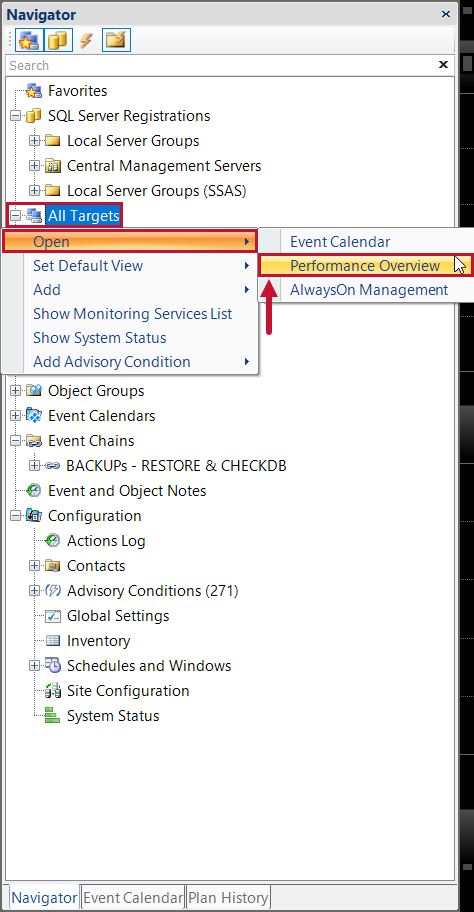Image resolution: width=474 pixels, height=912 pixels.
Task: Toggle the SQL Server Registrations toolbar button
Action: click(x=58, y=40)
